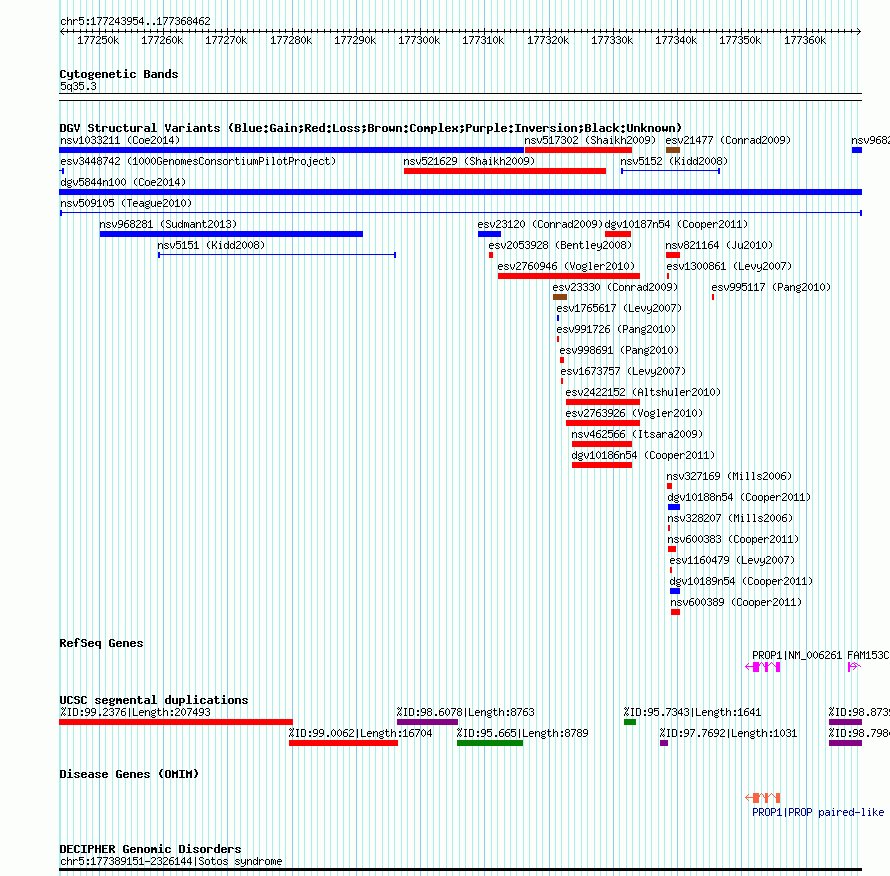Select the esv2053928 (Bentley2008) label

(560, 245)
